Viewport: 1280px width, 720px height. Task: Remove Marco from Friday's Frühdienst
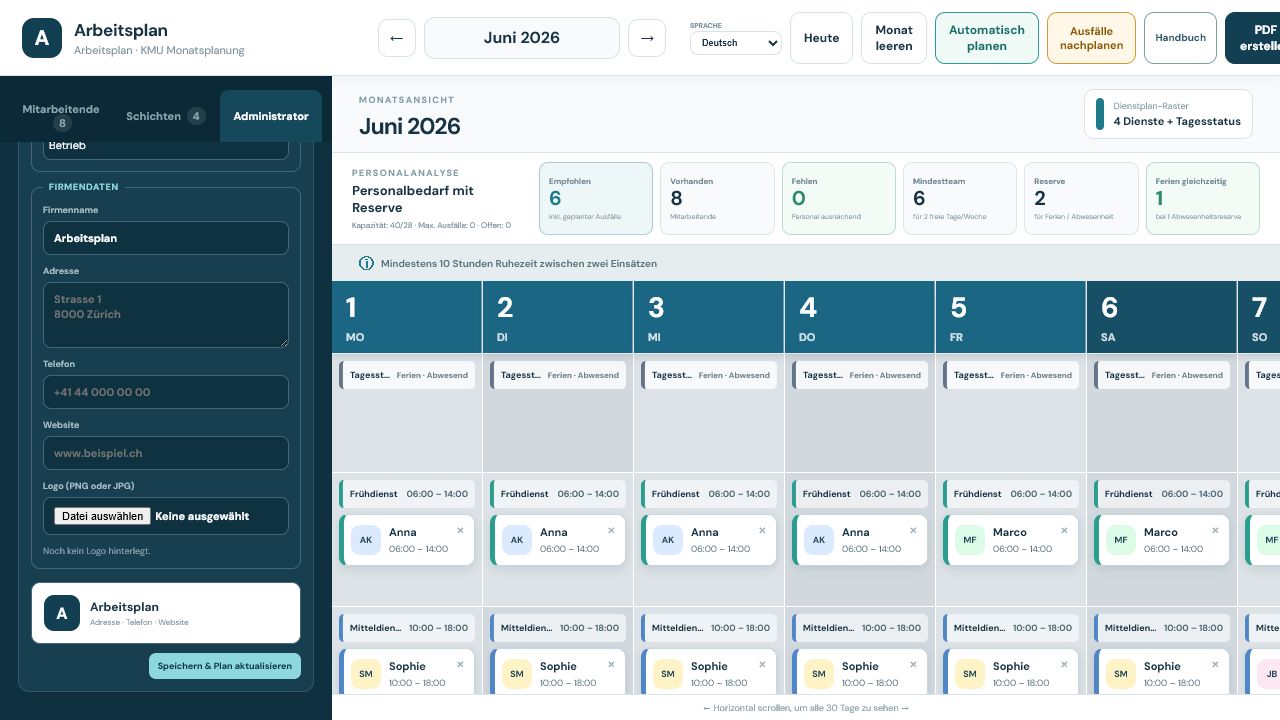coord(1064,531)
